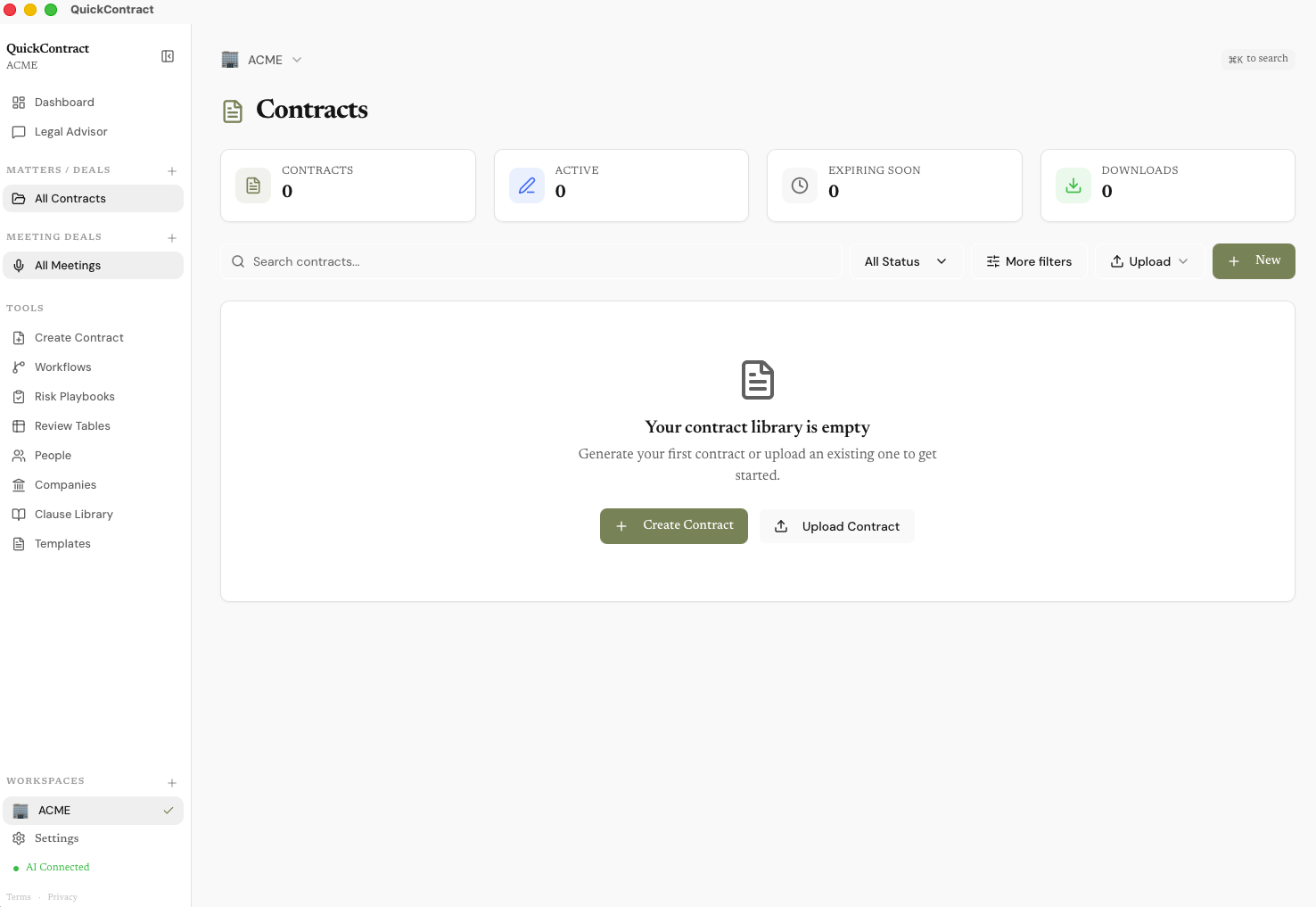Click the Templates document icon
The width and height of the screenshot is (1316, 907).
19,544
